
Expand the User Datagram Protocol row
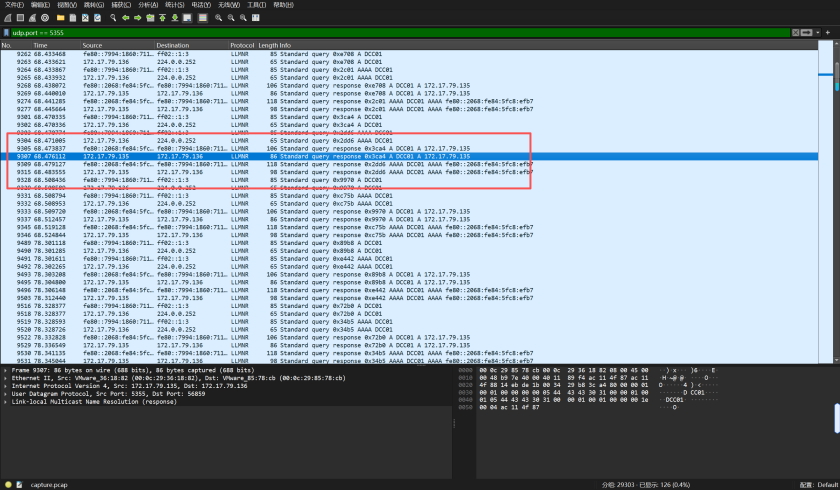(5, 391)
